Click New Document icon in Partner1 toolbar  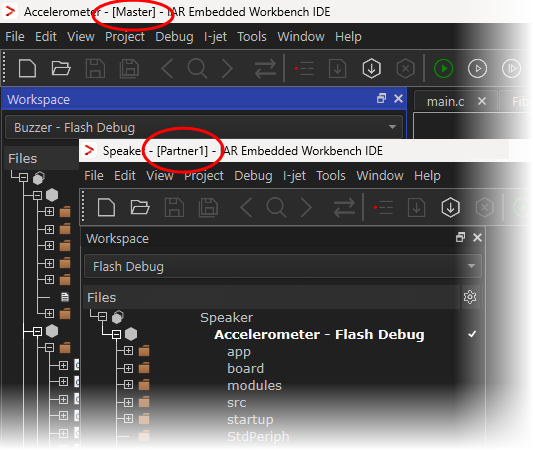106,207
